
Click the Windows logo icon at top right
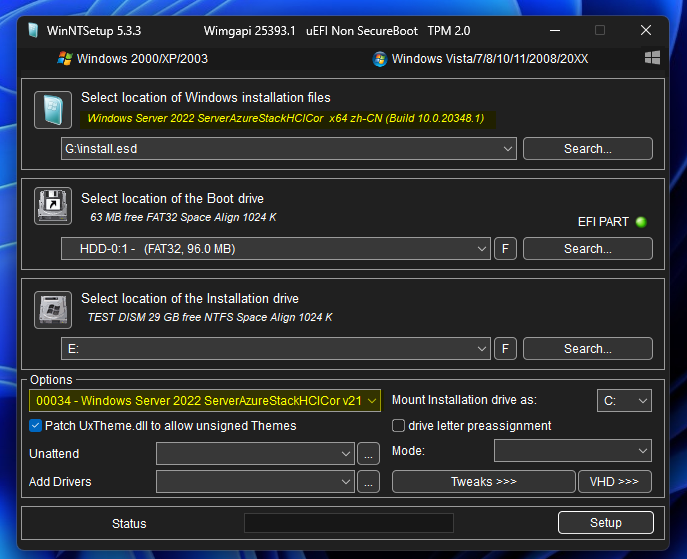pyautogui.click(x=652, y=57)
